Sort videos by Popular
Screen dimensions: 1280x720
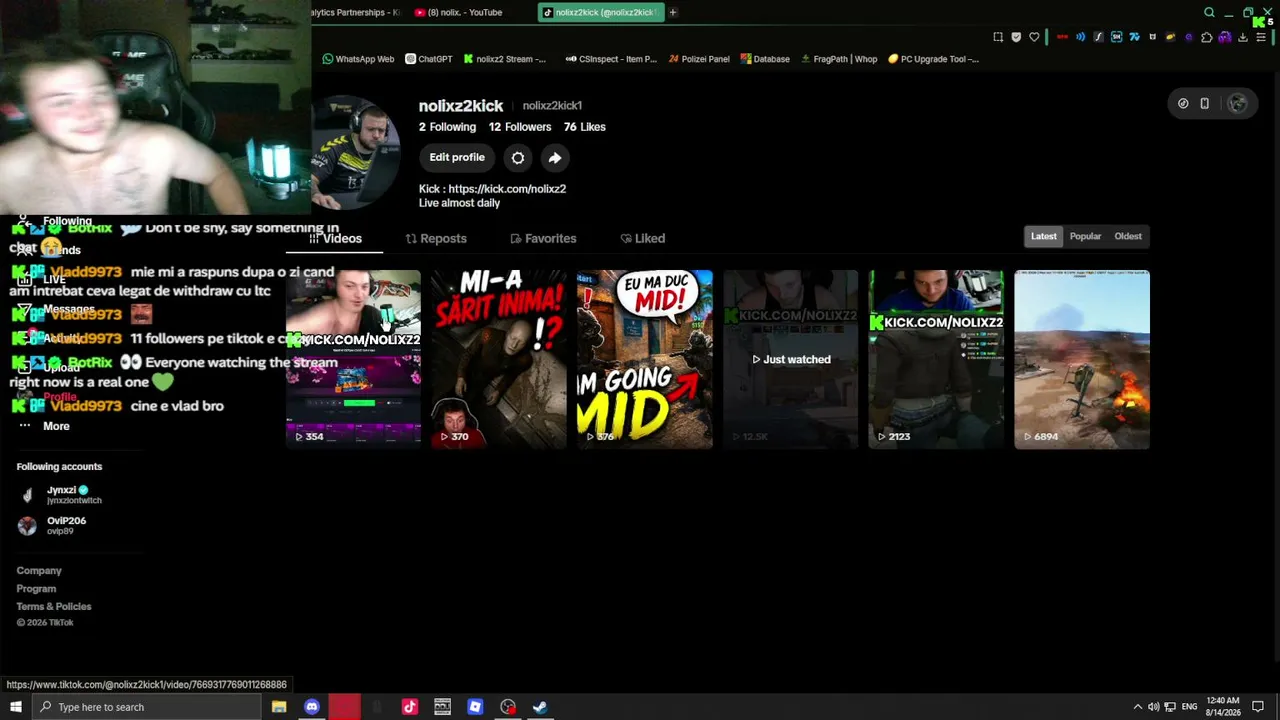point(1085,237)
